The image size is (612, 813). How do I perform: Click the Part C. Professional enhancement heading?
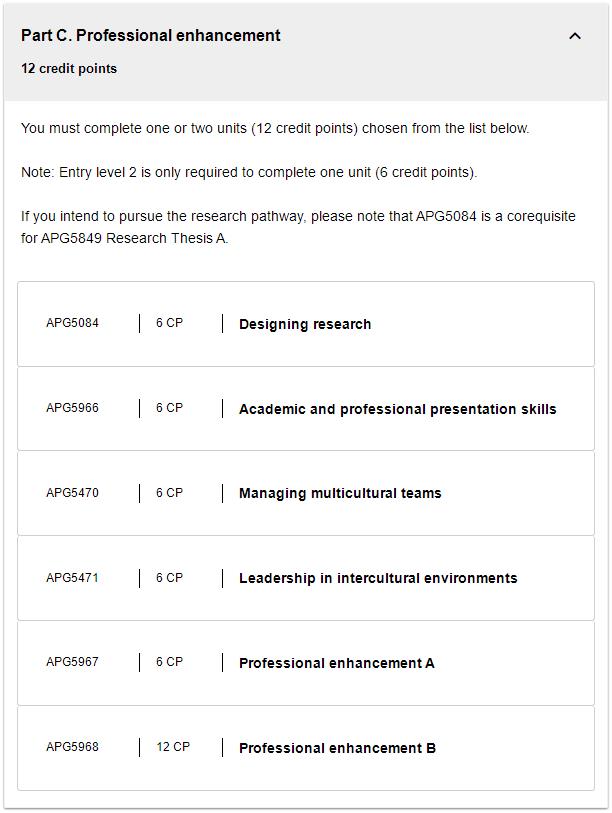click(x=151, y=36)
